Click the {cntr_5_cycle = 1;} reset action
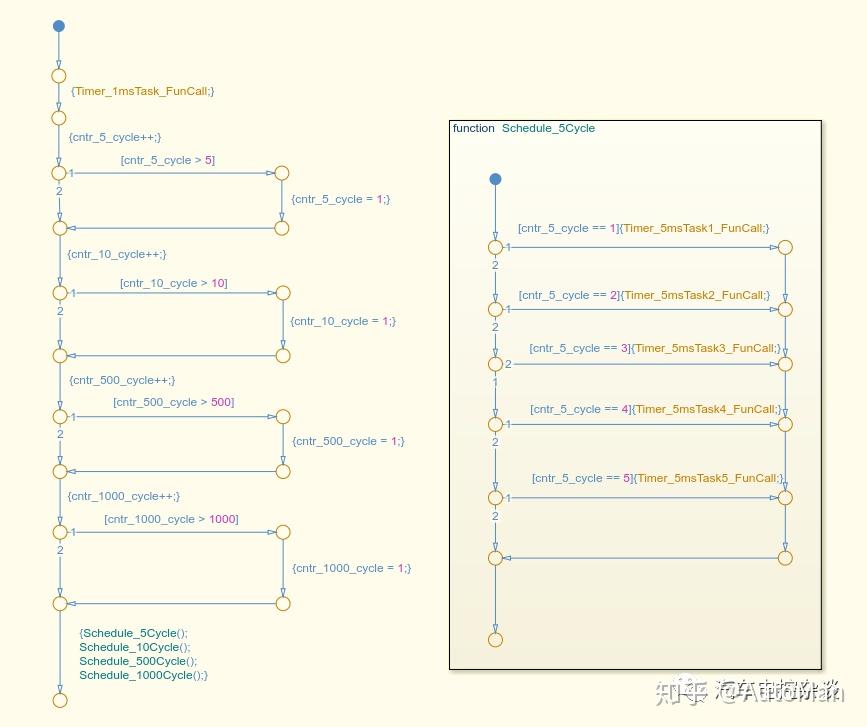867x727 pixels. [341, 199]
